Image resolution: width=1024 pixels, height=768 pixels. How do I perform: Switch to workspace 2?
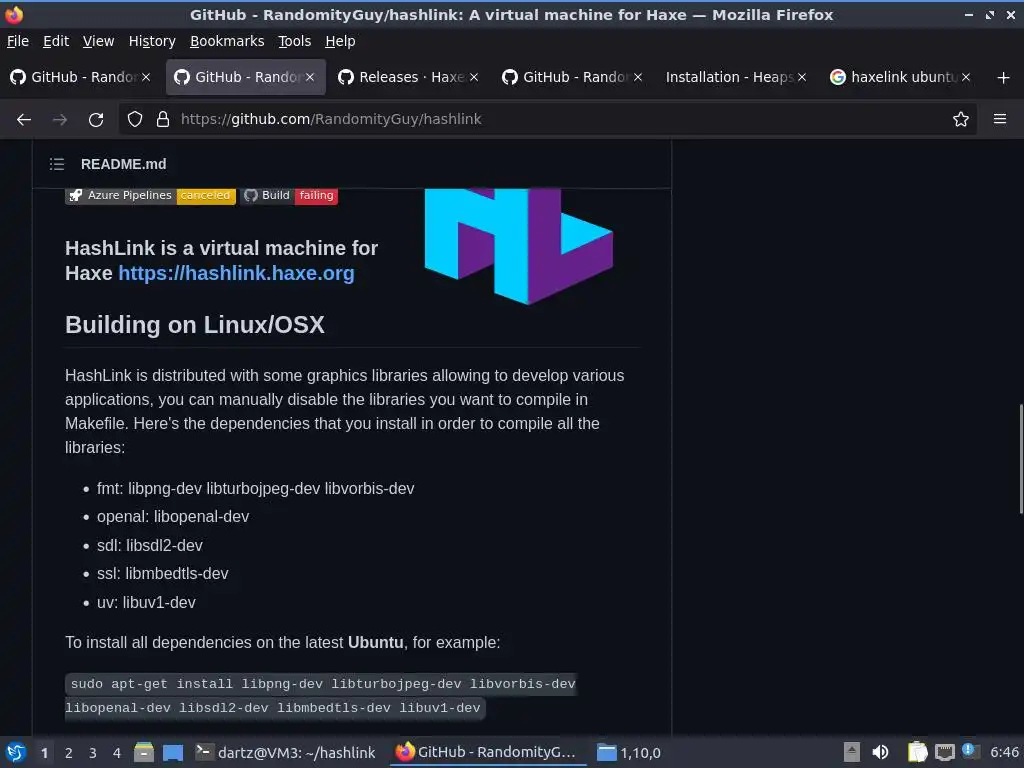coord(69,753)
